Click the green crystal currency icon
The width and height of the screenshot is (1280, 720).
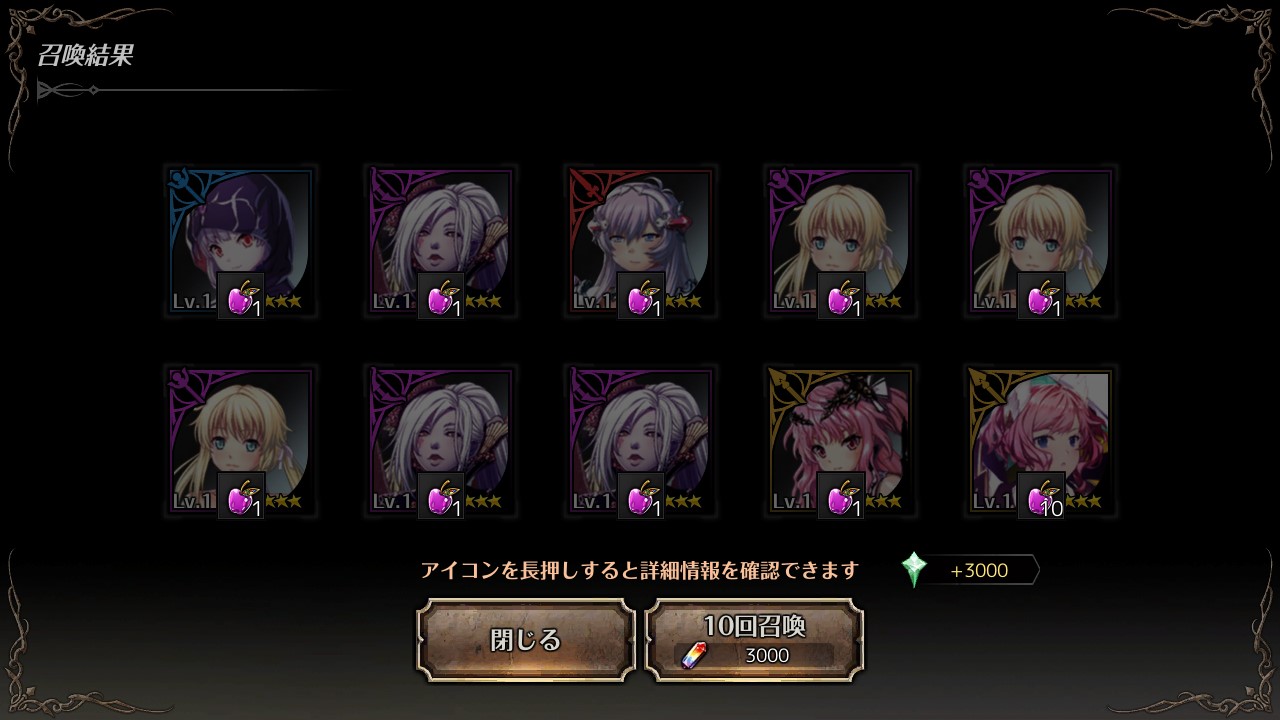click(x=914, y=570)
